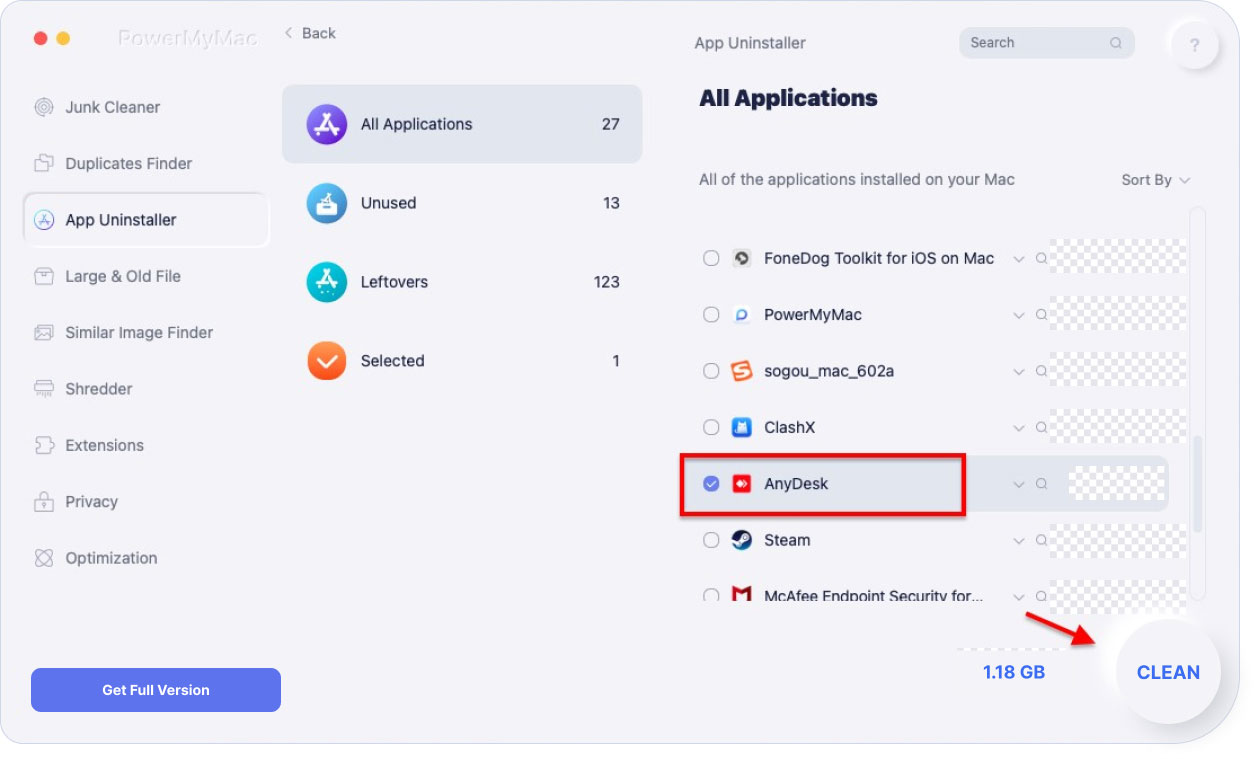Screen dimensions: 1256x759
Task: Click the Steam app icon
Action: (741, 540)
